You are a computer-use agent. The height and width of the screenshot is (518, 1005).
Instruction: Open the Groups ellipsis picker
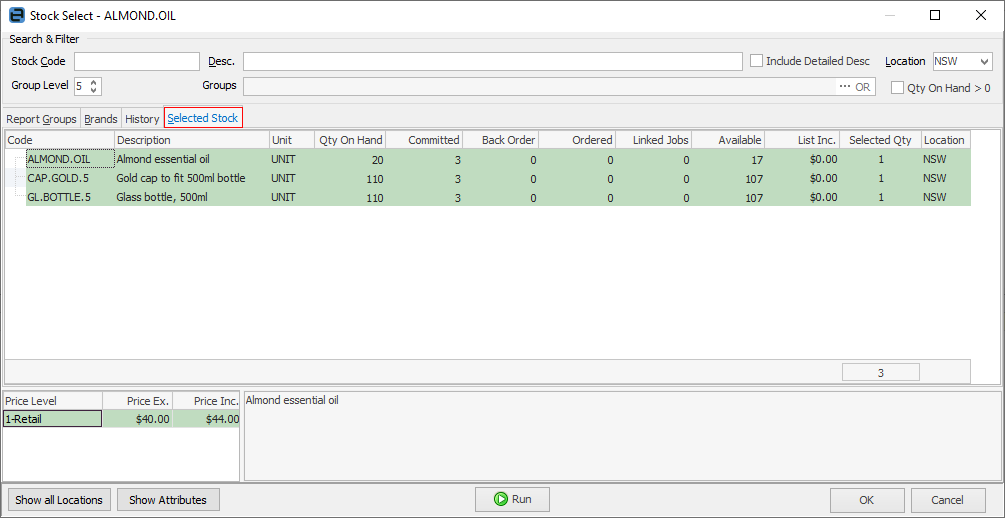coord(845,87)
